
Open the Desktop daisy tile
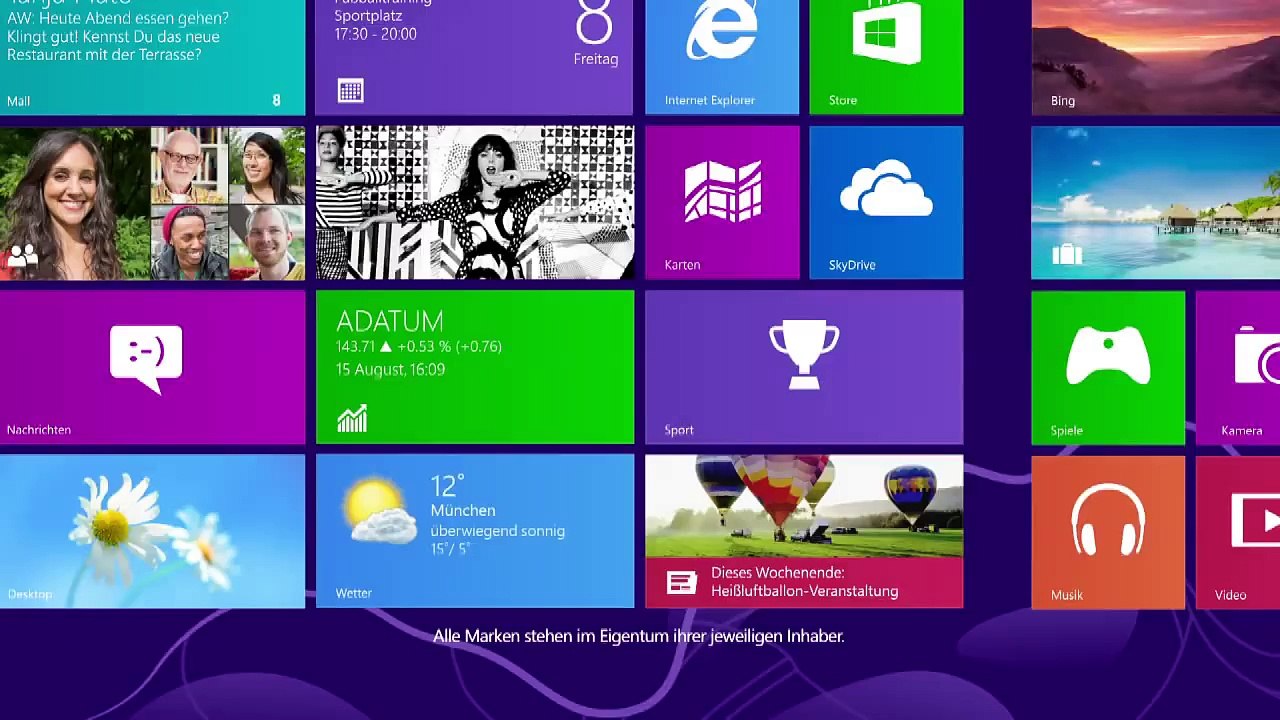(x=152, y=532)
